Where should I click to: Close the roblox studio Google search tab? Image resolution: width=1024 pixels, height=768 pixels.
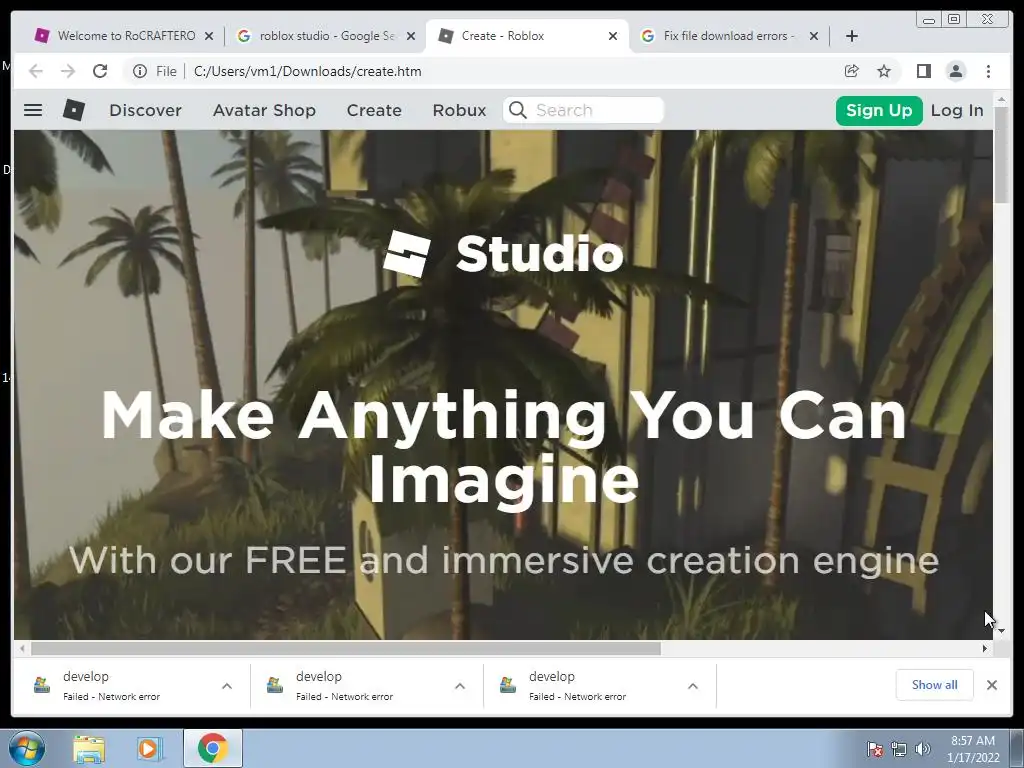point(411,36)
